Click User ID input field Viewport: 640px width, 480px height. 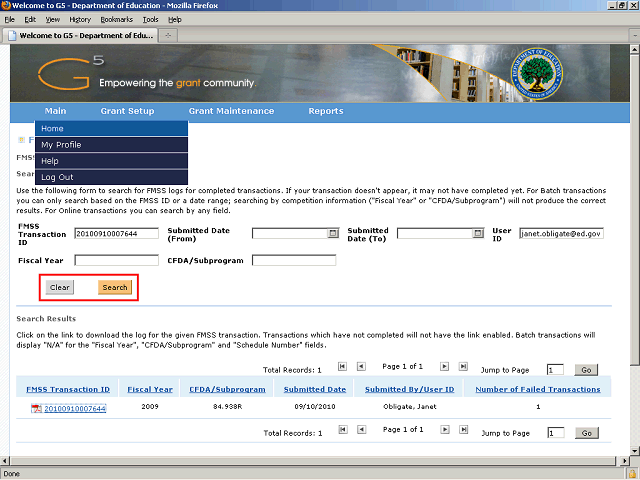561,233
